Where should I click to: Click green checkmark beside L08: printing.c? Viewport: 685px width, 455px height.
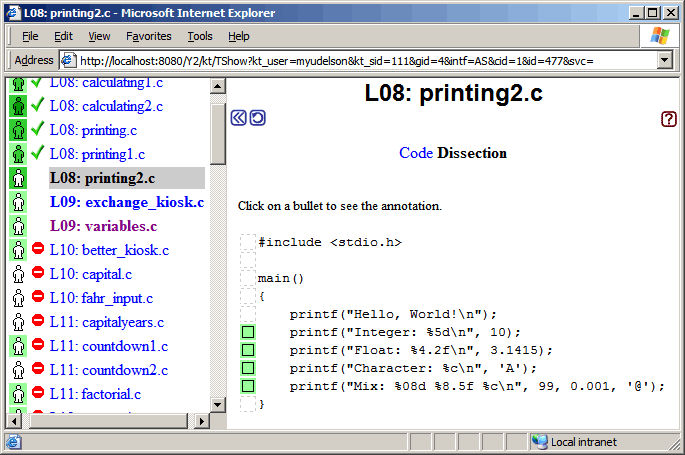pos(38,128)
